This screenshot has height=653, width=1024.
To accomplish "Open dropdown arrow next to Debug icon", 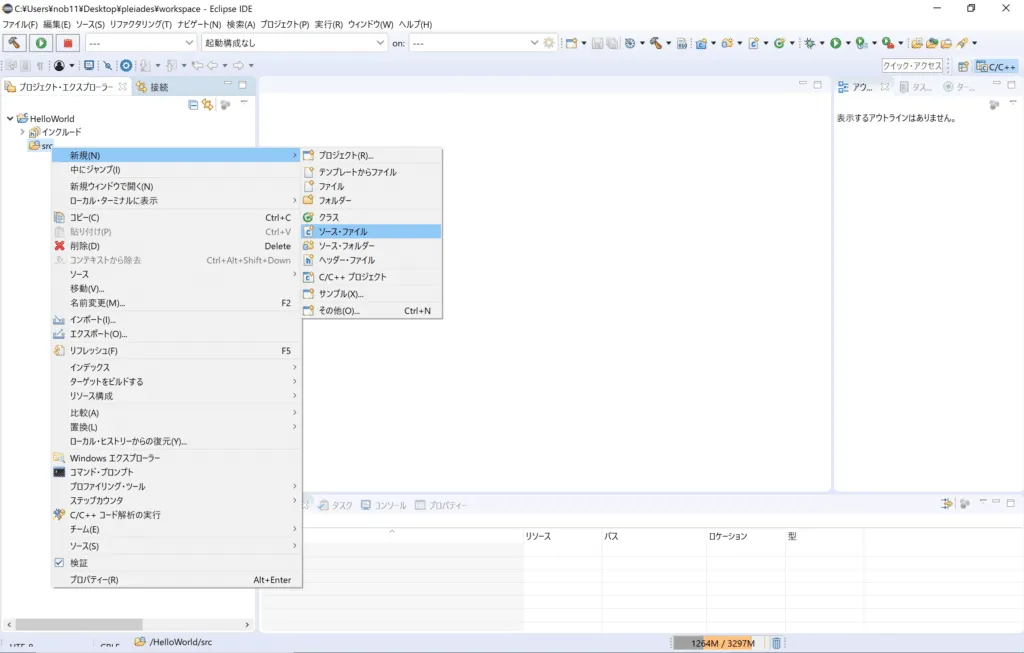I will pos(822,43).
